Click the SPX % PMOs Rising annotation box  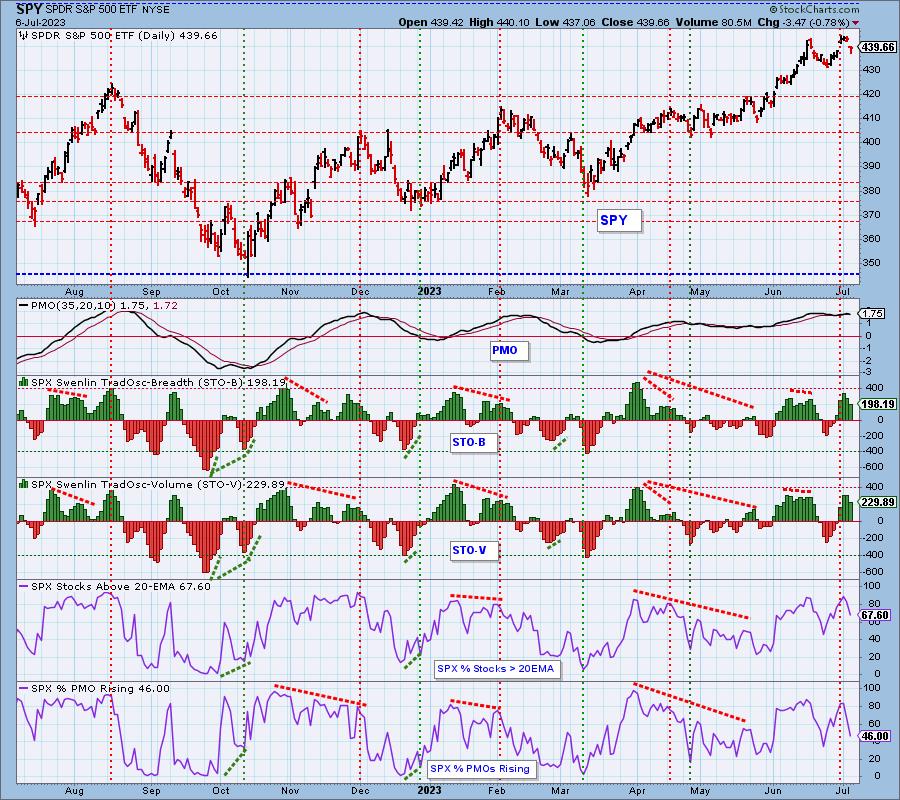click(480, 768)
